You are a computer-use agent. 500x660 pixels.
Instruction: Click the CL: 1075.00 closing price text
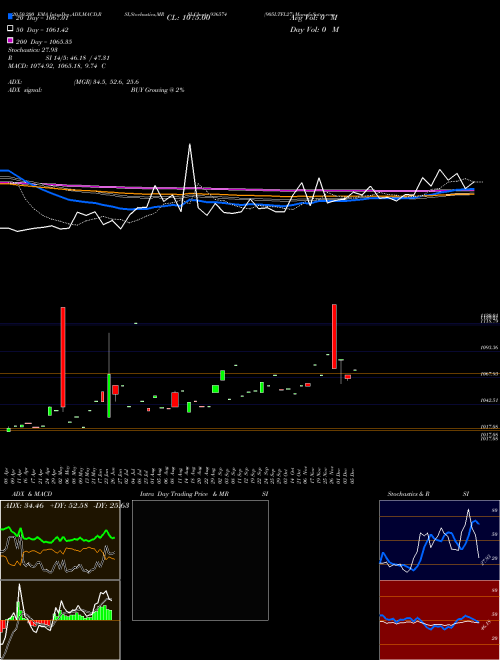tap(188, 18)
